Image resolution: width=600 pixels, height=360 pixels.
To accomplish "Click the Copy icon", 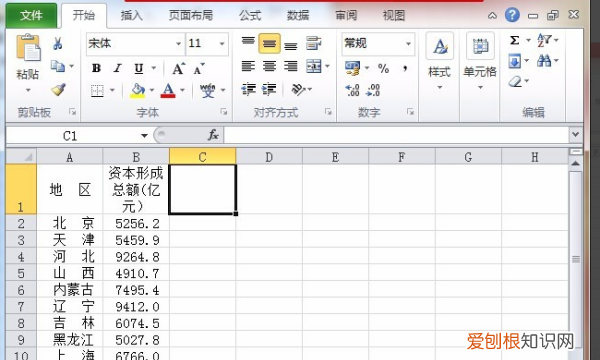I will point(58,66).
